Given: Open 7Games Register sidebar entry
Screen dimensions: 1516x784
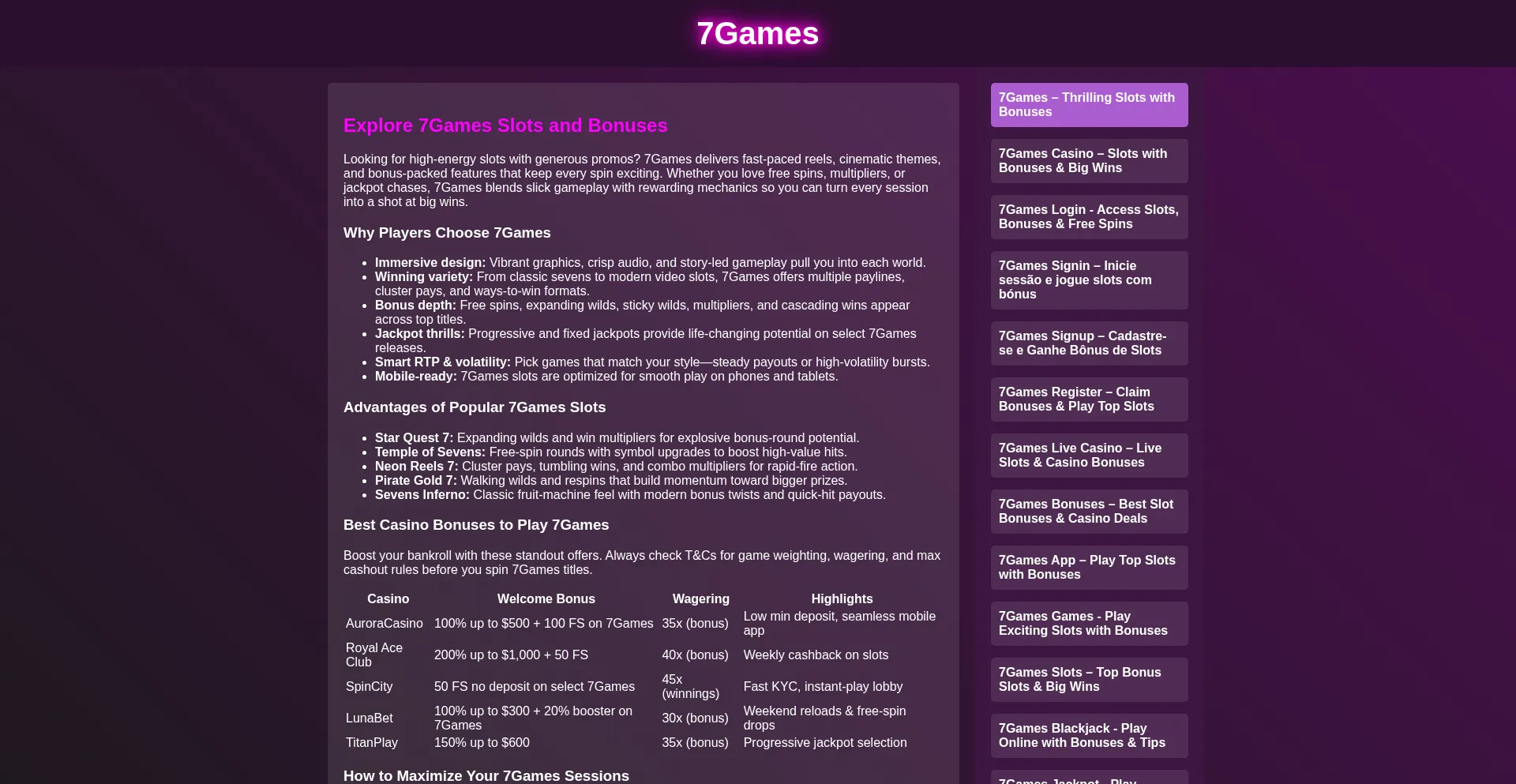Looking at the screenshot, I should (x=1089, y=400).
